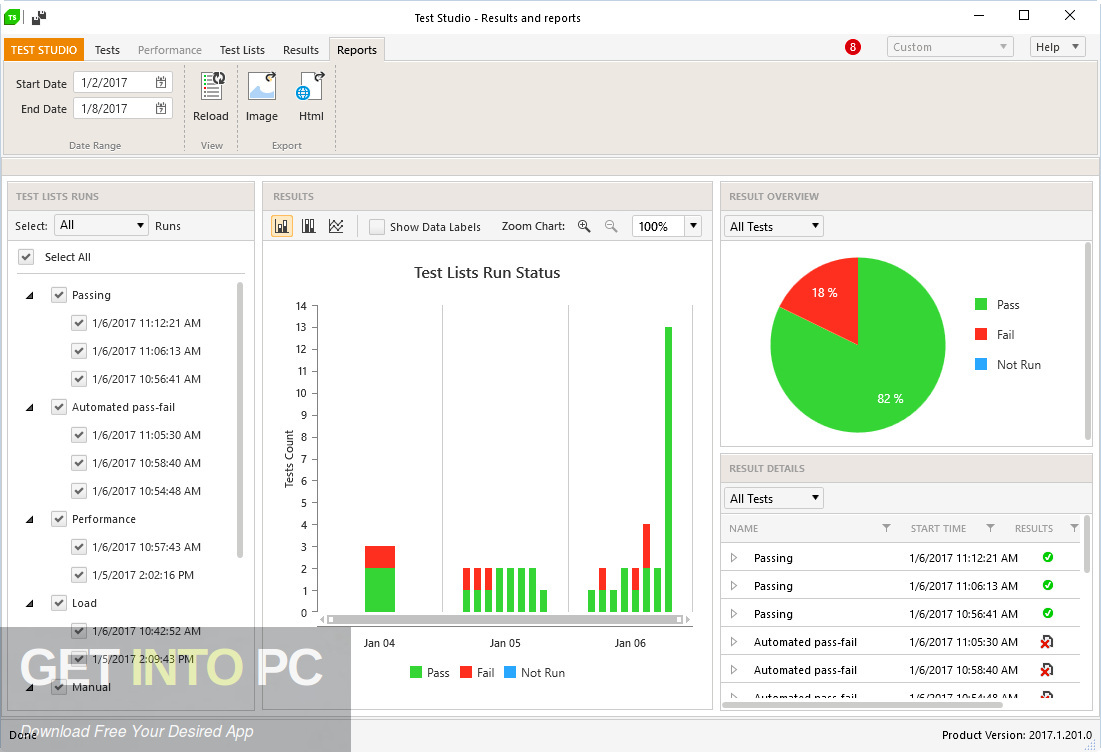Expand Passing 11:12:21 AM result row
1101x752 pixels.
[734, 558]
